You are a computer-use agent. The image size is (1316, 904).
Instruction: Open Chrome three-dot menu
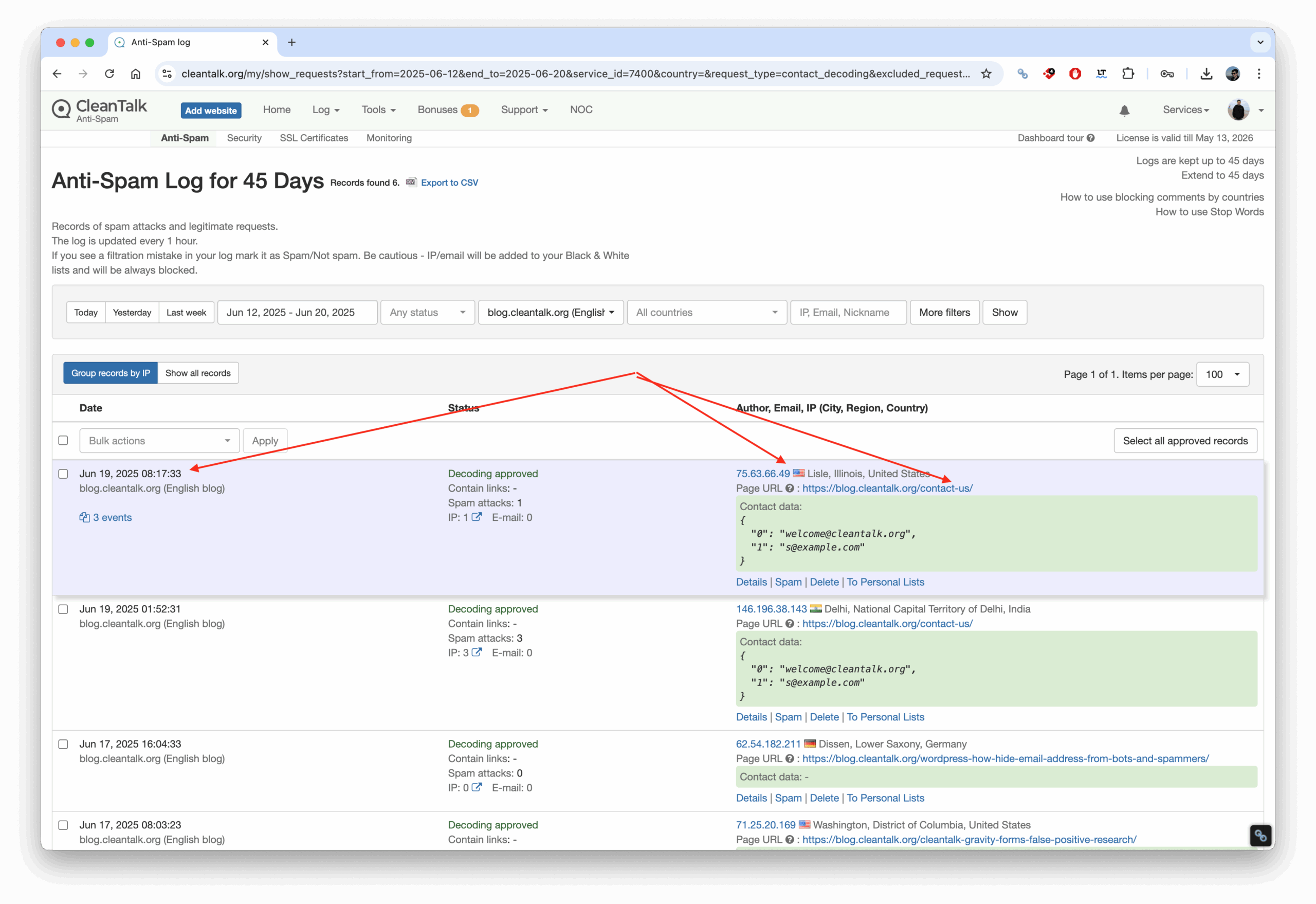pyautogui.click(x=1259, y=74)
